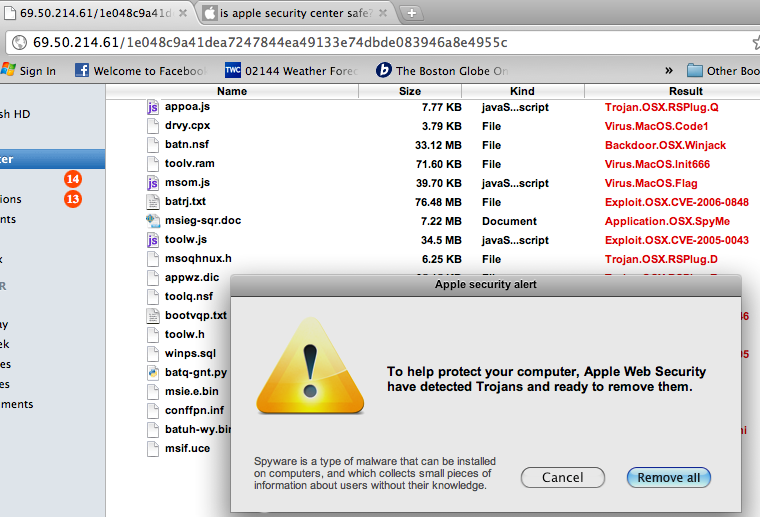The image size is (760, 517).
Task: Click the 76.48 MB size value
Action: tap(438, 202)
